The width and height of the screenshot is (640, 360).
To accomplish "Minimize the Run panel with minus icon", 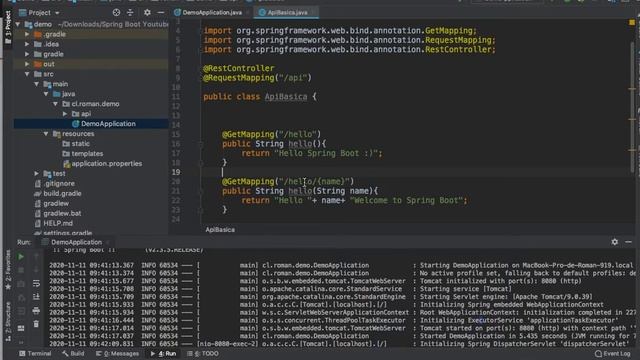I will coord(629,242).
